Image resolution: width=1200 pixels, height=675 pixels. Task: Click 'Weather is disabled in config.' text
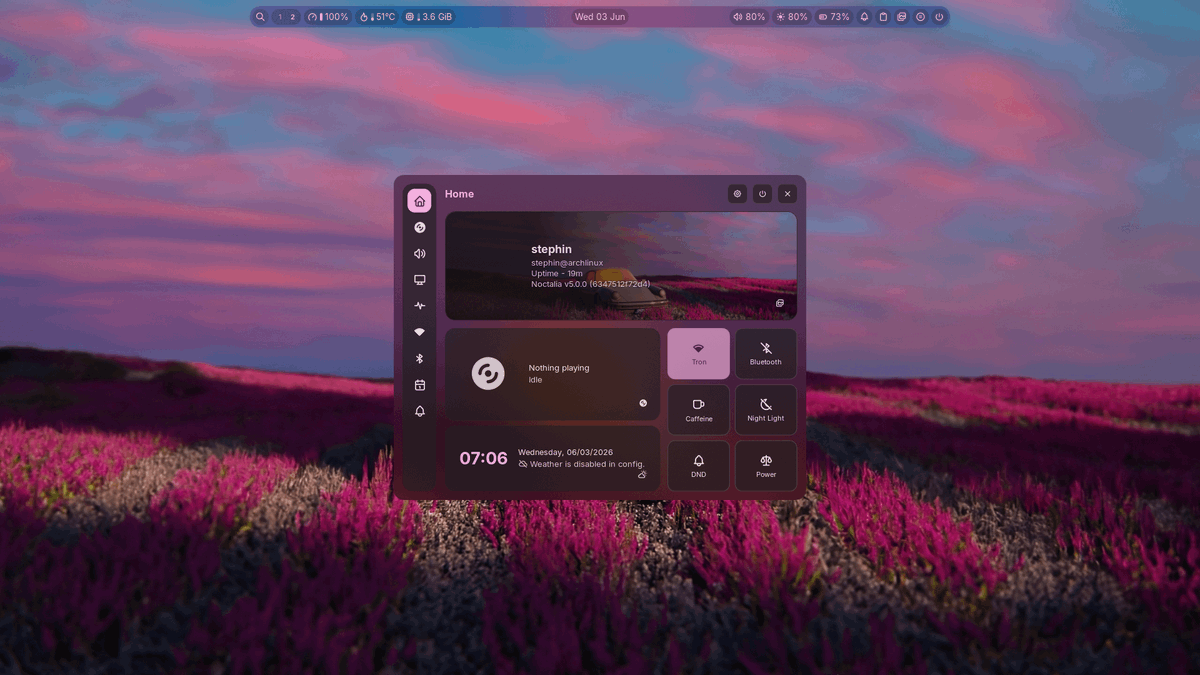click(587, 464)
